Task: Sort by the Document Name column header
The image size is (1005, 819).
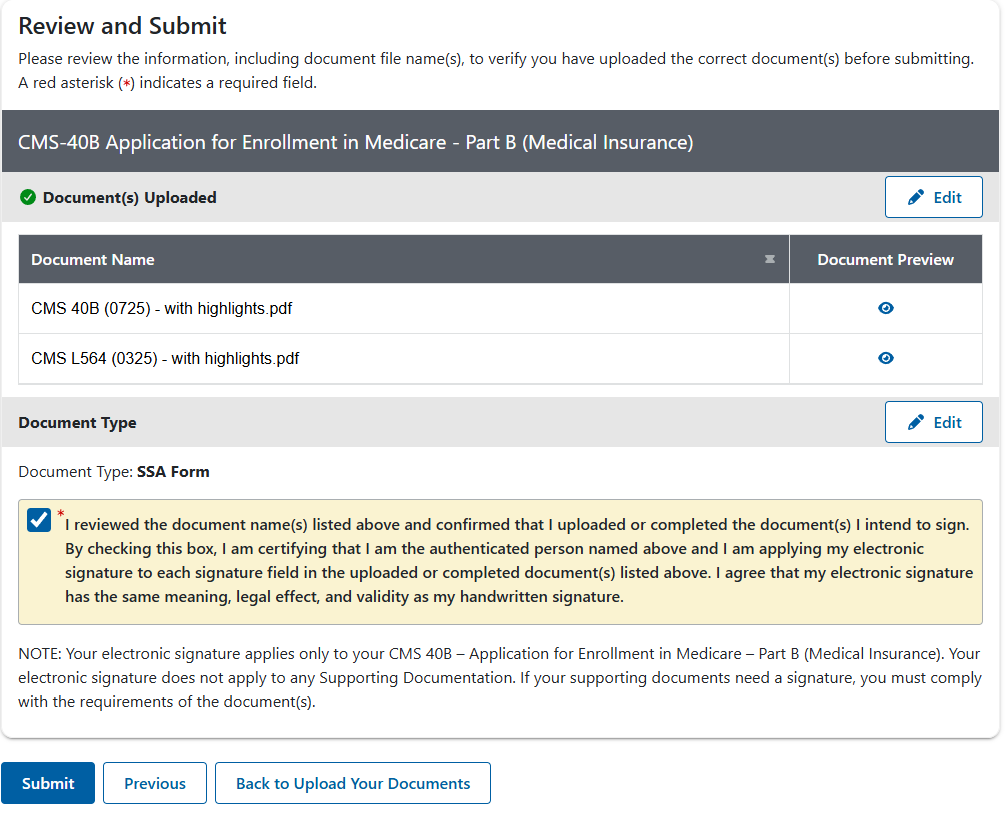Action: (93, 260)
